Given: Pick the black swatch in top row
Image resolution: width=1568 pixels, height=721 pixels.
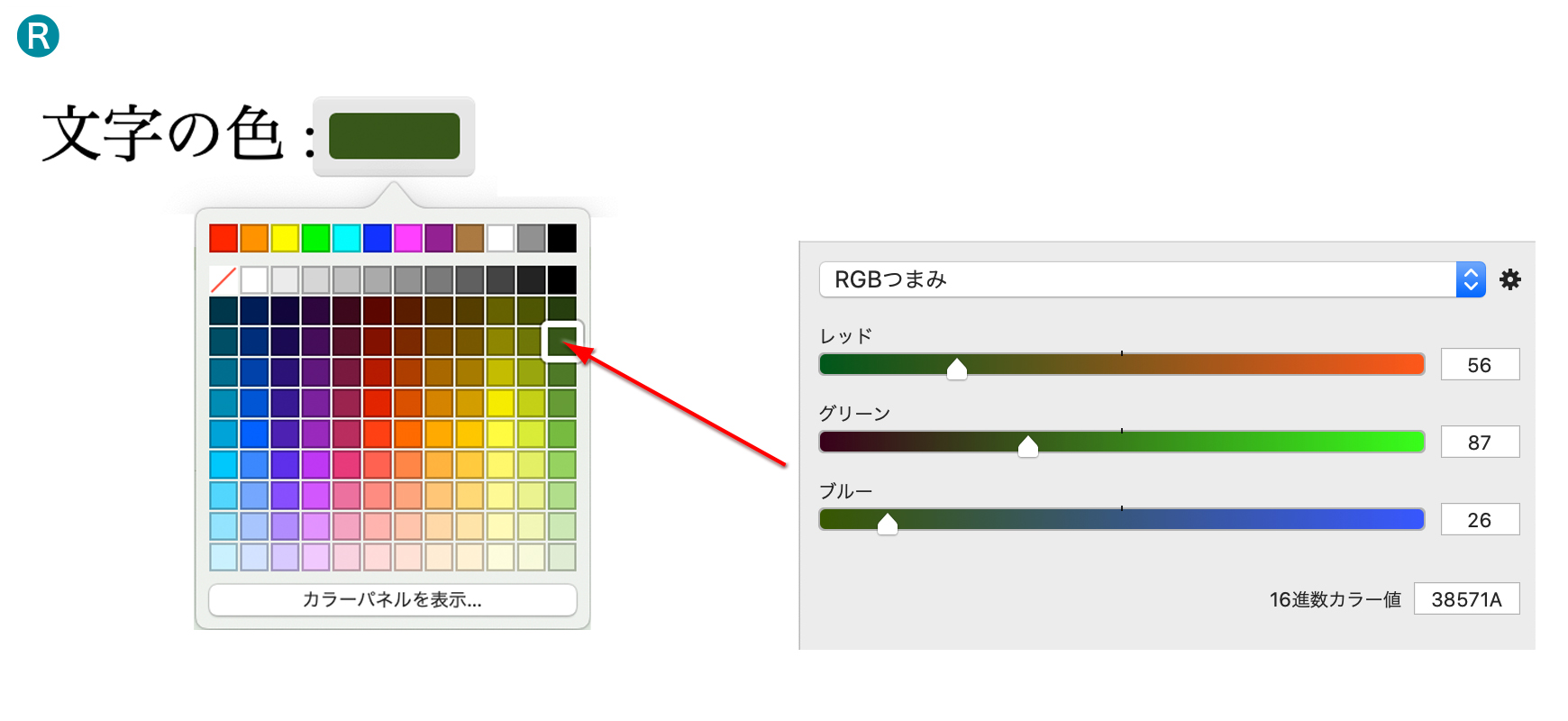Looking at the screenshot, I should click(x=561, y=238).
